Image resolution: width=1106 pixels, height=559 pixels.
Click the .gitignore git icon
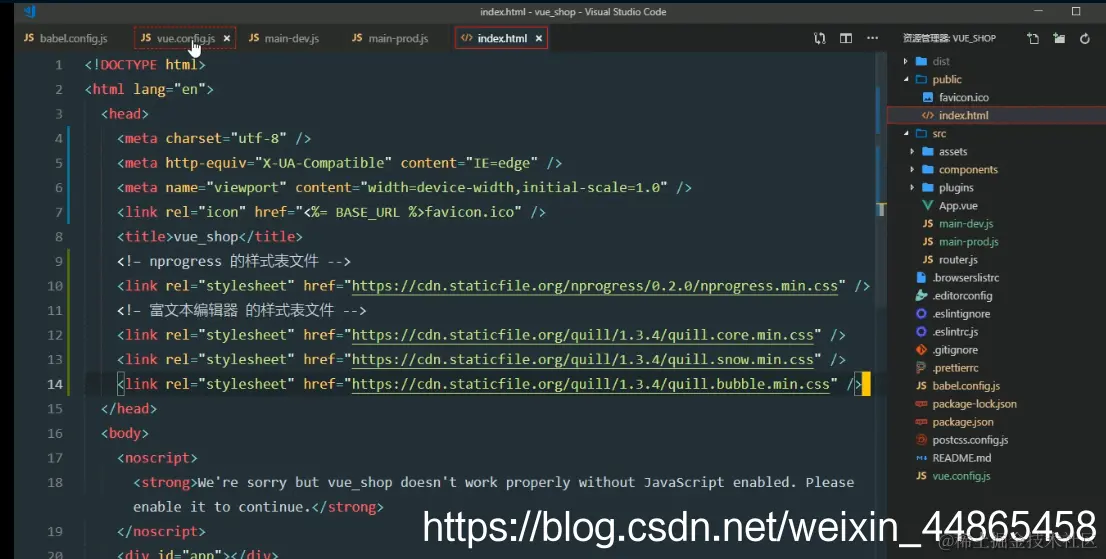[x=921, y=350]
